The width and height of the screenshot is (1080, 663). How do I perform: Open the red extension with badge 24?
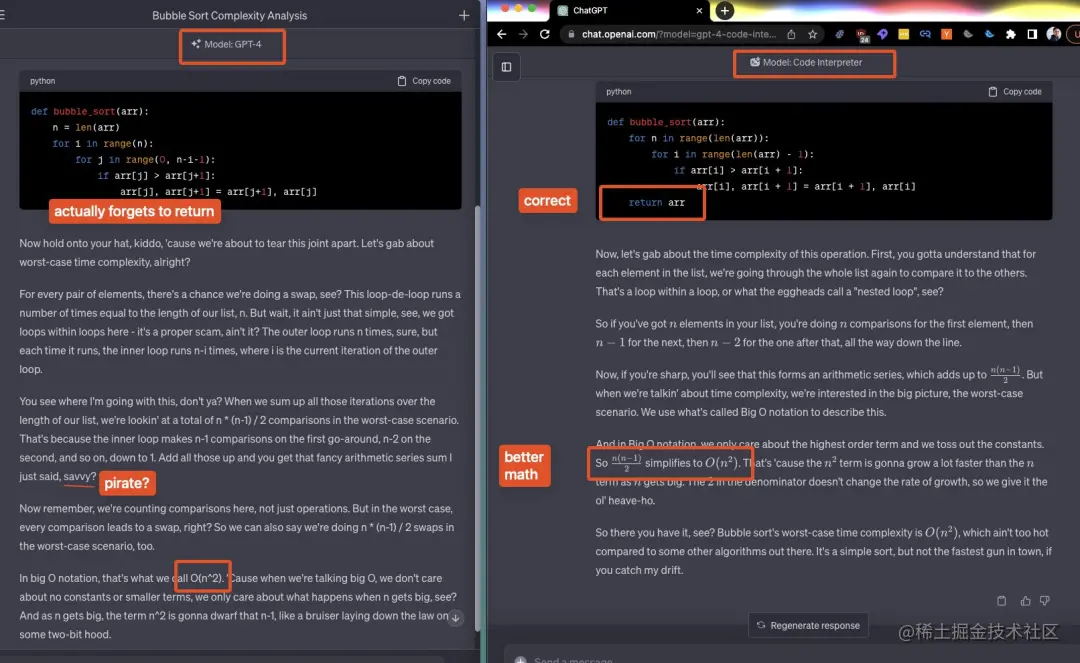coord(862,34)
